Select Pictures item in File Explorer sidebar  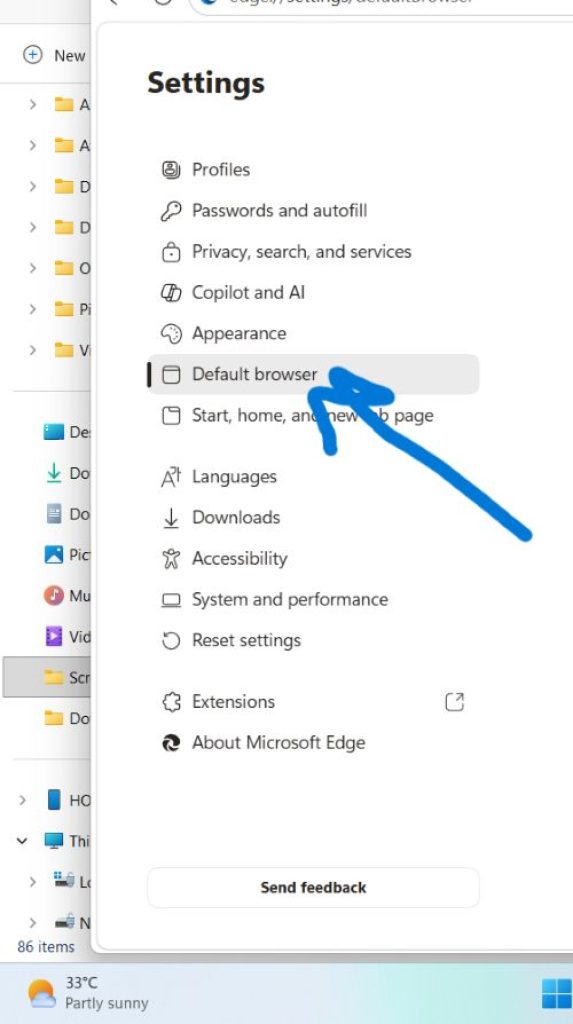pyautogui.click(x=65, y=555)
